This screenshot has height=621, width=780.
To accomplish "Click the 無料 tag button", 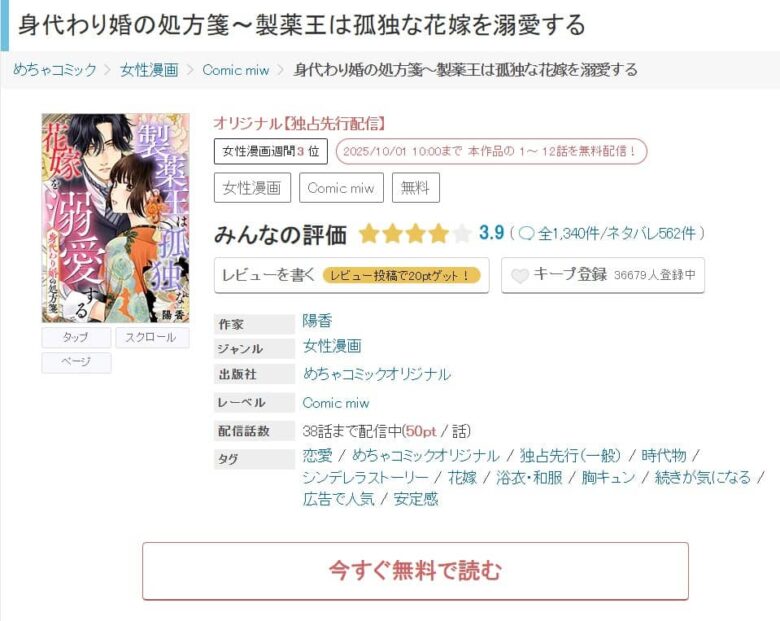I will 415,188.
